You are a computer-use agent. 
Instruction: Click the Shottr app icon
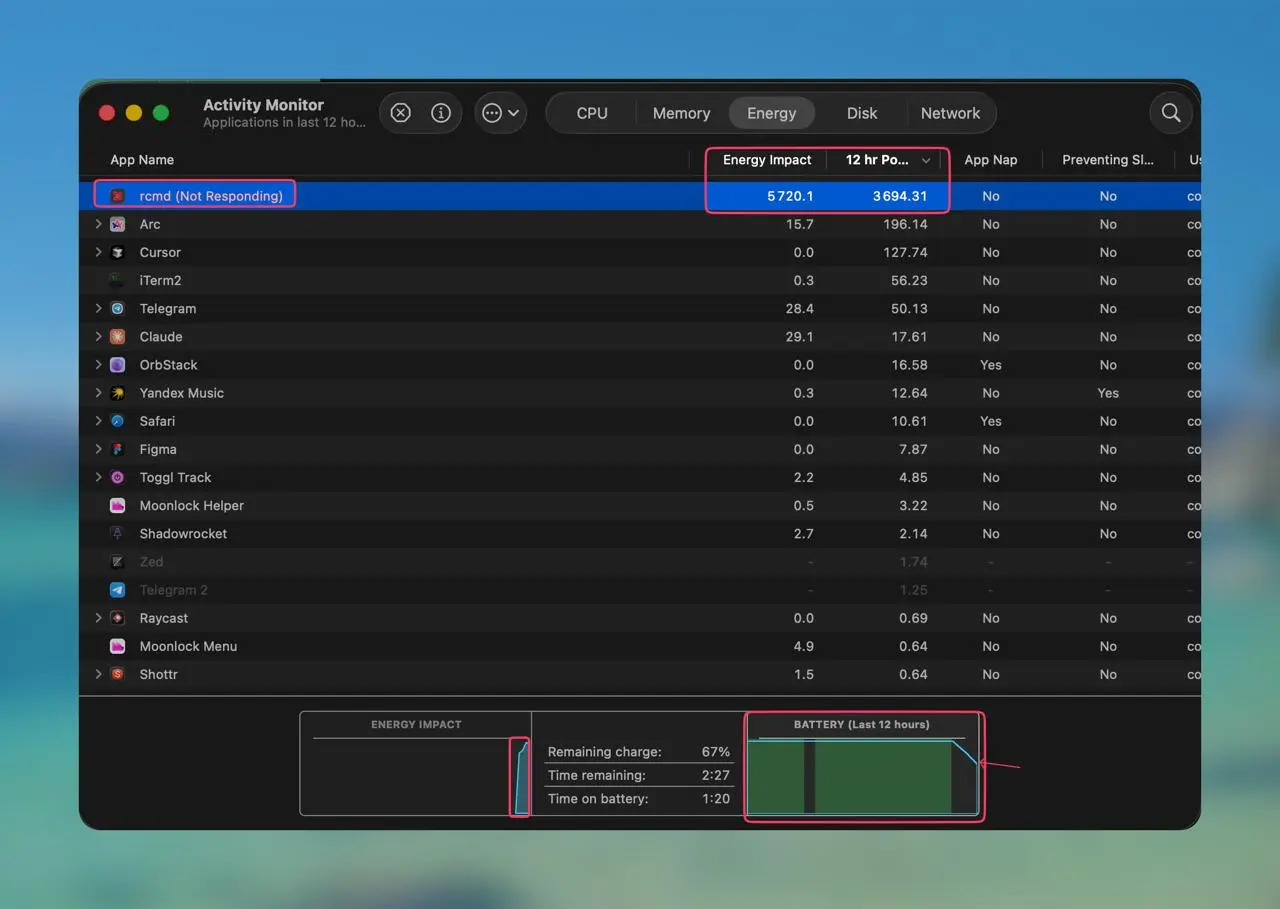coord(118,674)
